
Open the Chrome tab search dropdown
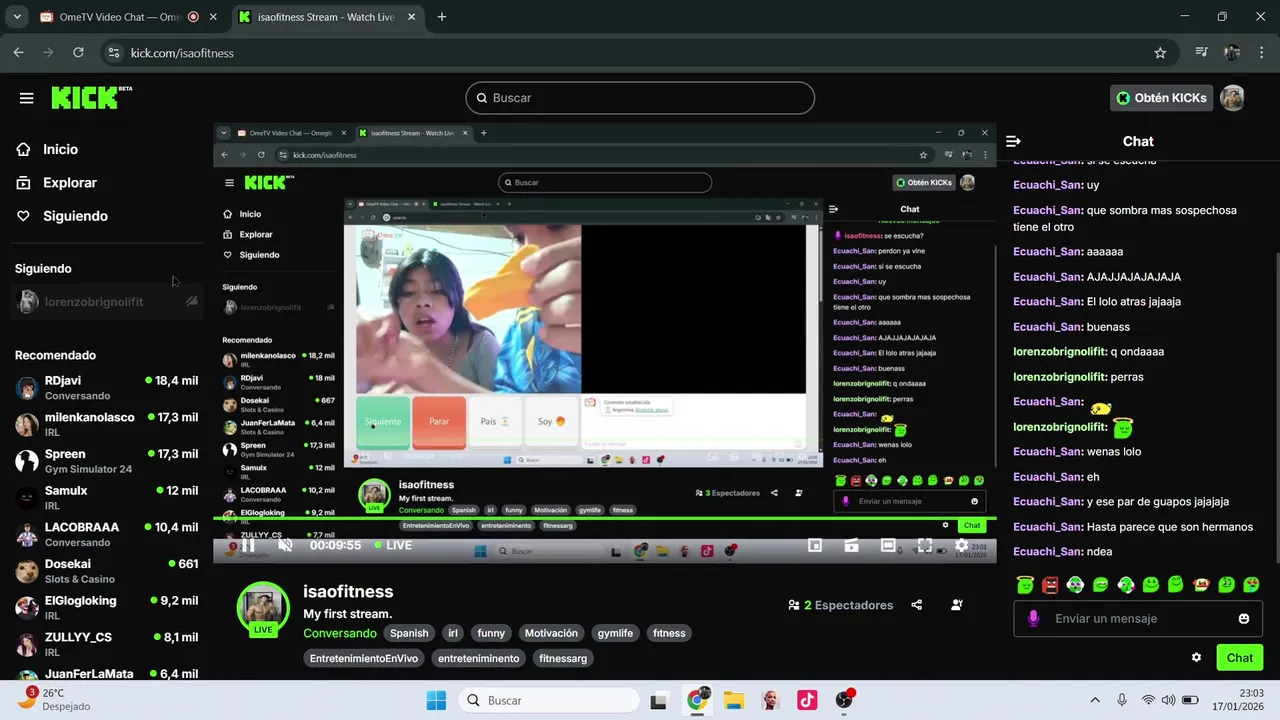(17, 17)
